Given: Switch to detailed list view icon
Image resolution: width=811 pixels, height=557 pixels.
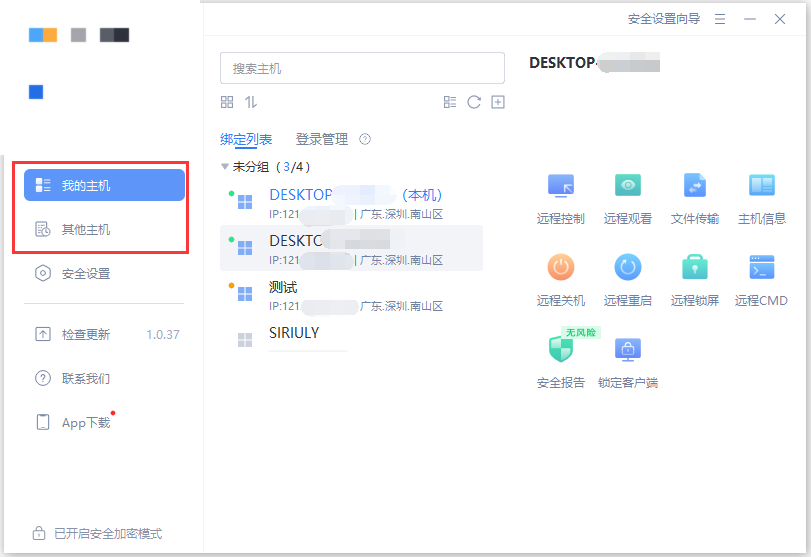Looking at the screenshot, I should [x=450, y=102].
